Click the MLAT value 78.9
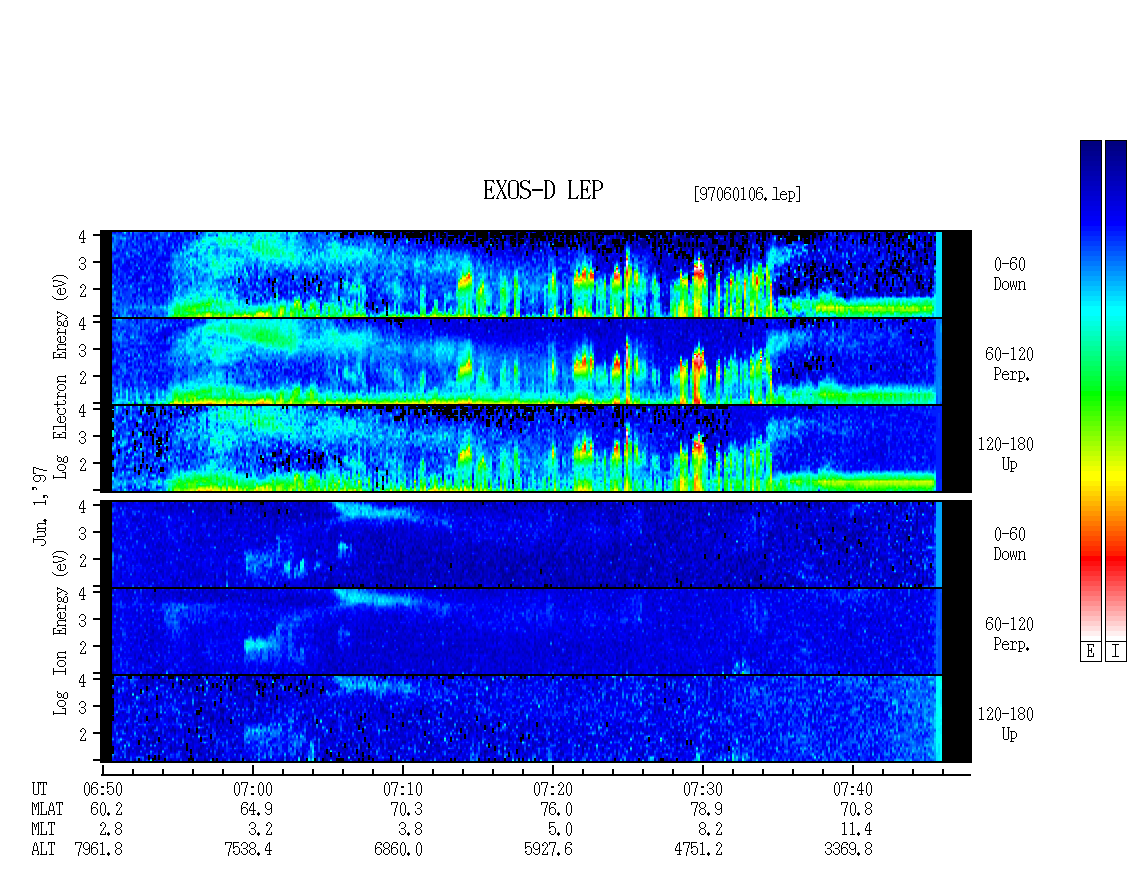This screenshot has width=1130, height=875. coord(706,809)
